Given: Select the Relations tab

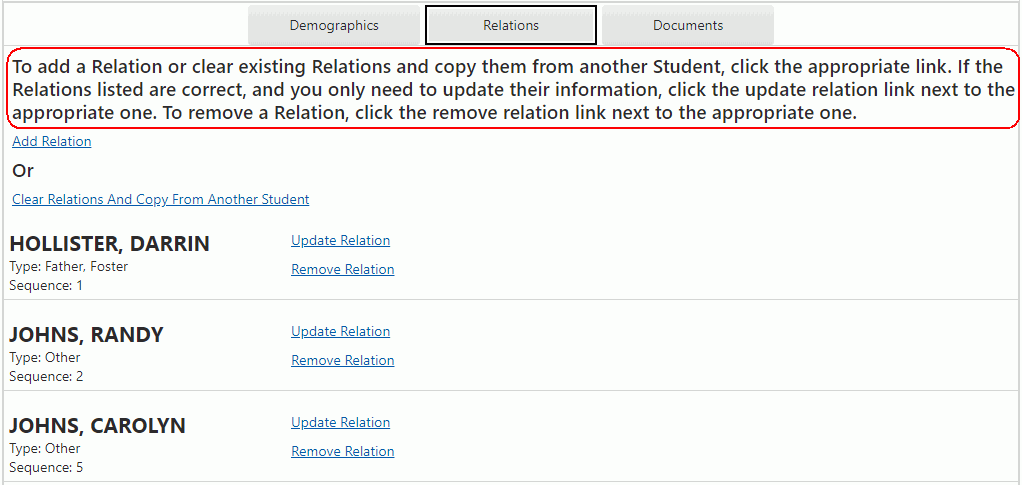Looking at the screenshot, I should (x=511, y=25).
